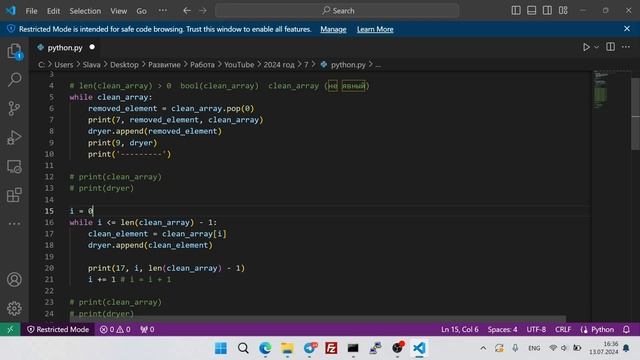
Task: Open the Source Control view
Action: pyautogui.click(x=14, y=109)
